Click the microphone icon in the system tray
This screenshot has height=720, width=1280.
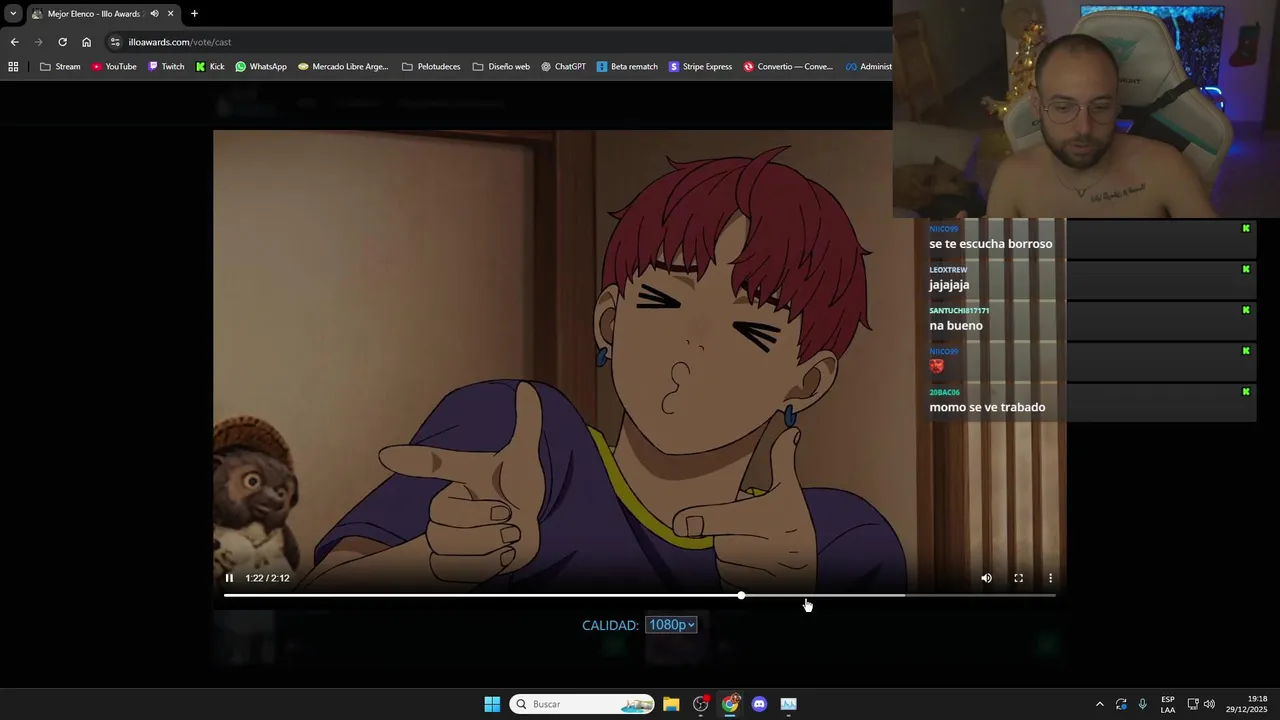coord(1143,704)
